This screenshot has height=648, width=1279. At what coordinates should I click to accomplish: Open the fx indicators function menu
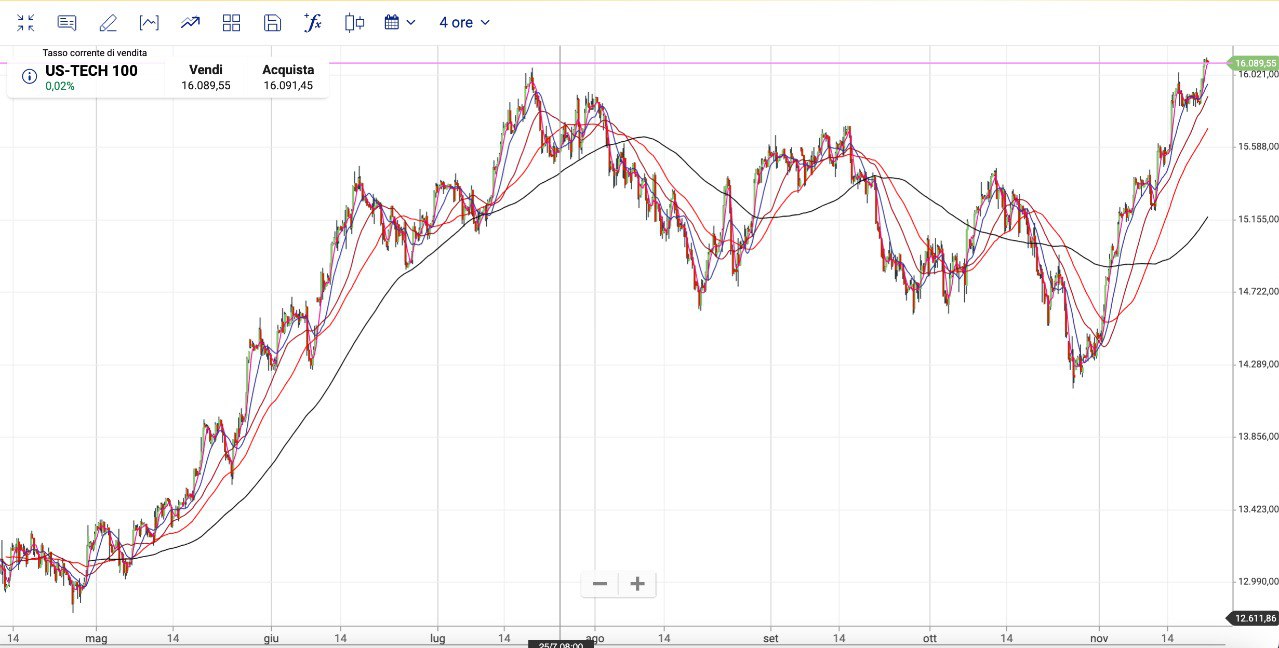click(x=313, y=23)
